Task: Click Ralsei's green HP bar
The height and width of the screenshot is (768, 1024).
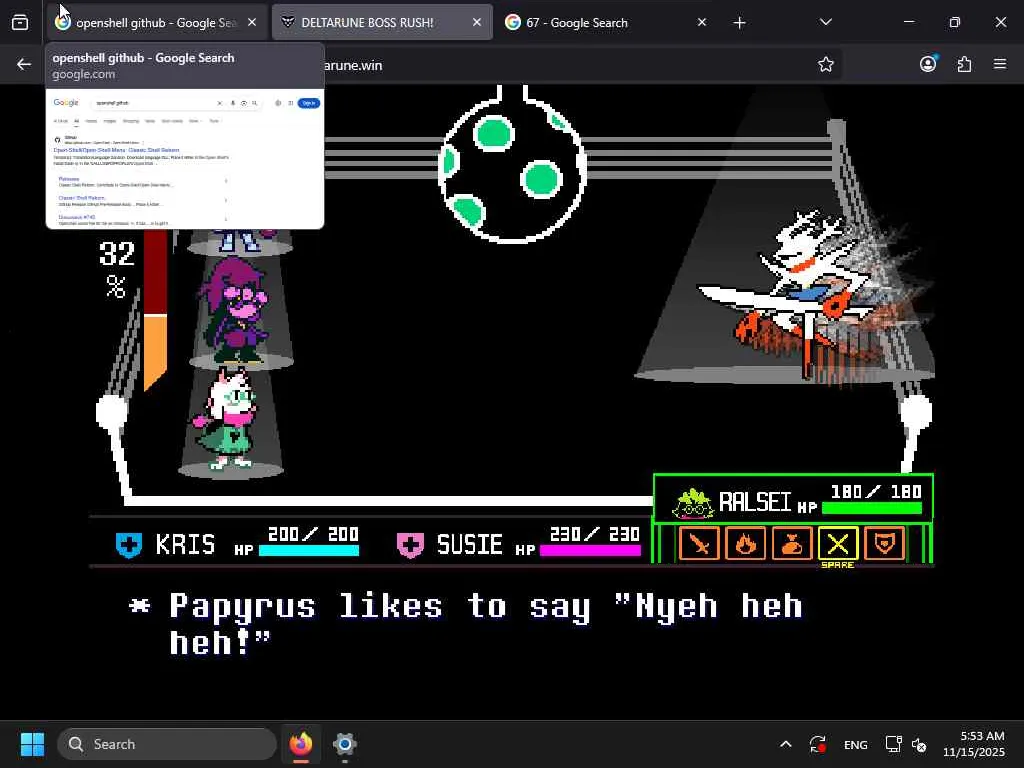Action: (872, 508)
